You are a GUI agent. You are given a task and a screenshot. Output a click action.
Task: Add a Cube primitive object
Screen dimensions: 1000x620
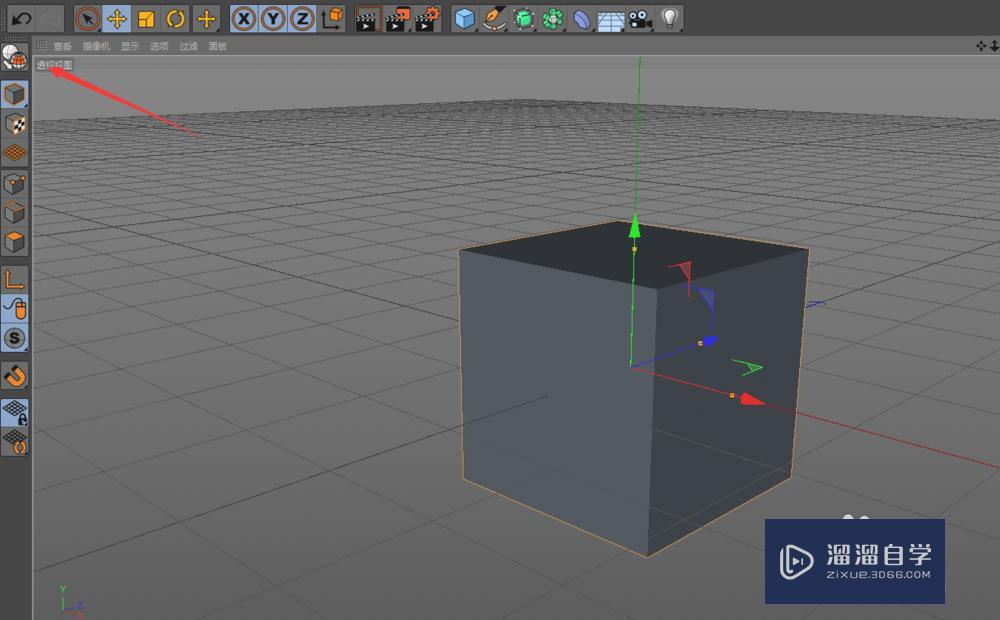pos(465,19)
